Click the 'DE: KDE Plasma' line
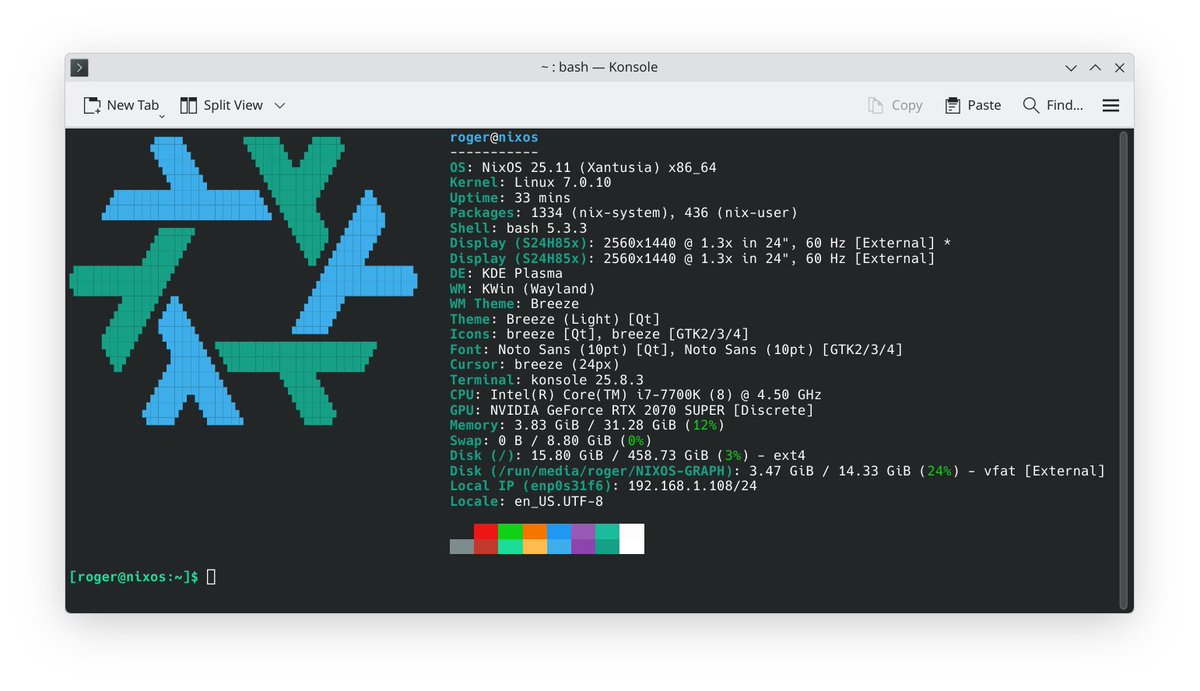 click(506, 273)
